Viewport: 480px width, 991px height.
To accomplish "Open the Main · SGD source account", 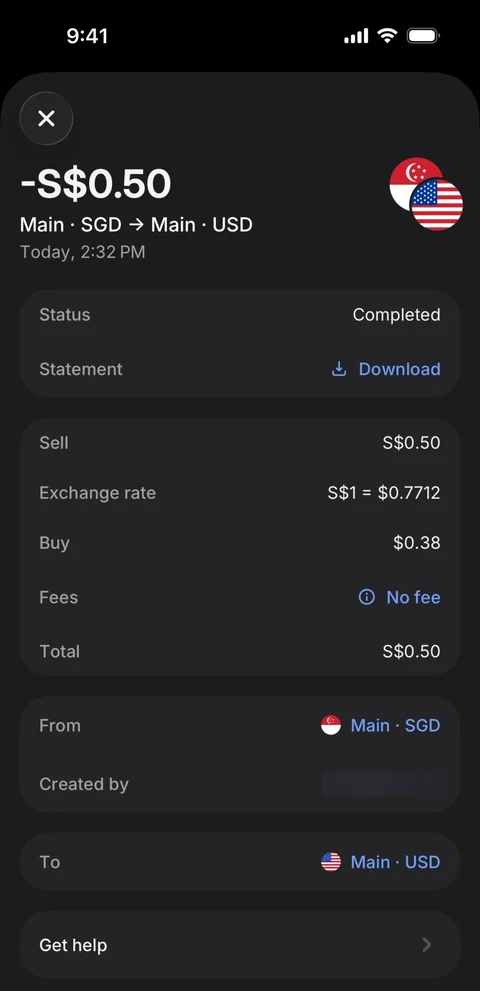I will point(395,726).
